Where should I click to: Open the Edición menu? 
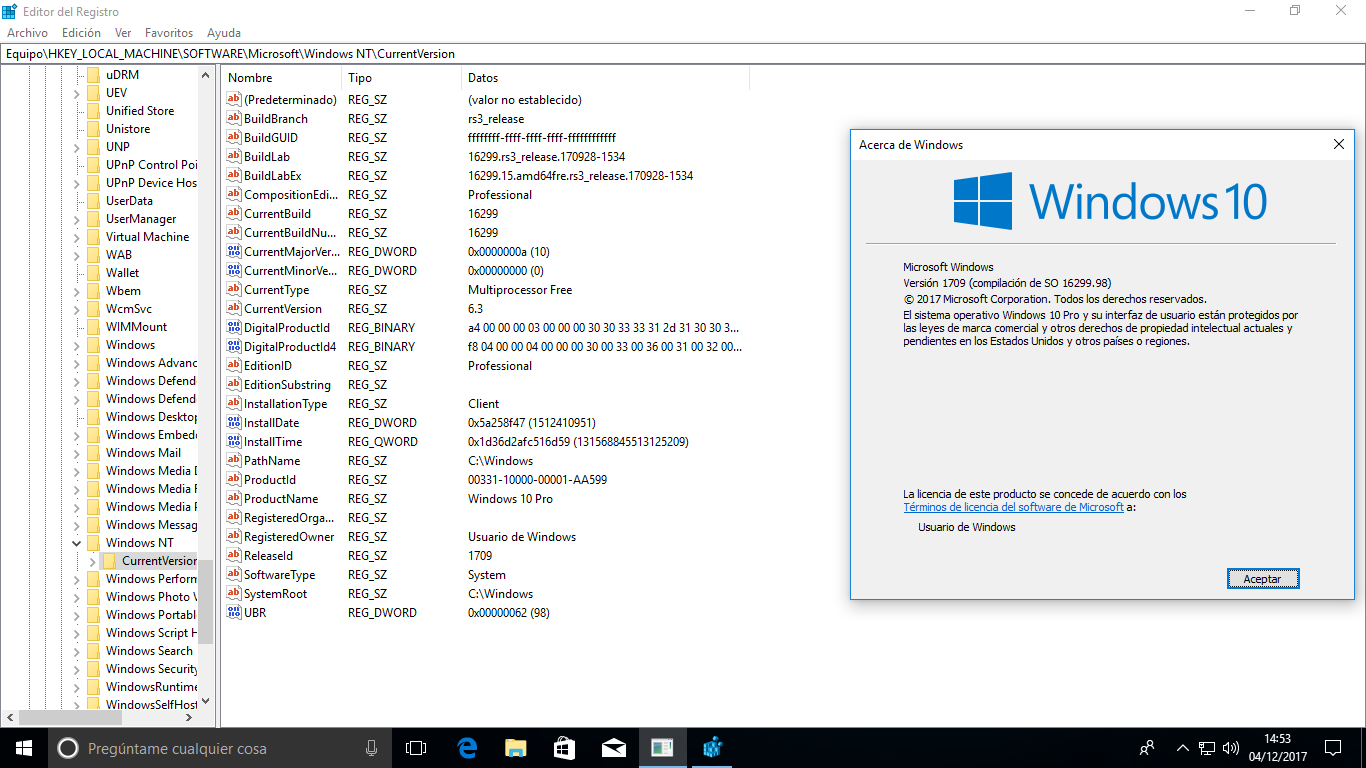pos(81,33)
